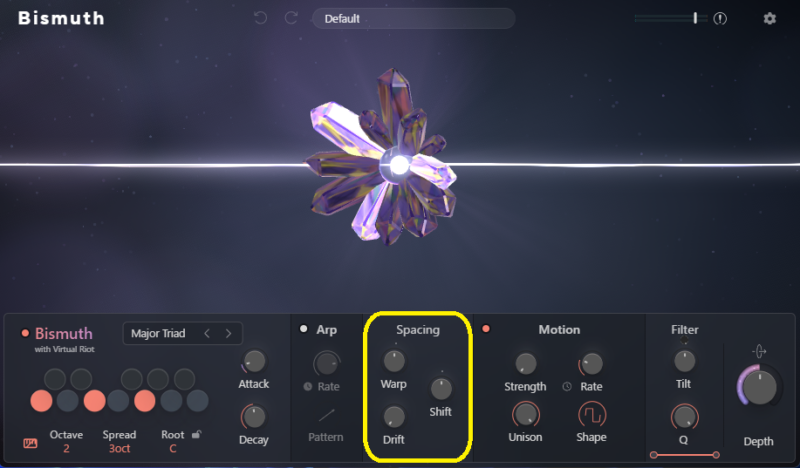This screenshot has height=468, width=800.
Task: Open the settings gear icon
Action: [769, 19]
